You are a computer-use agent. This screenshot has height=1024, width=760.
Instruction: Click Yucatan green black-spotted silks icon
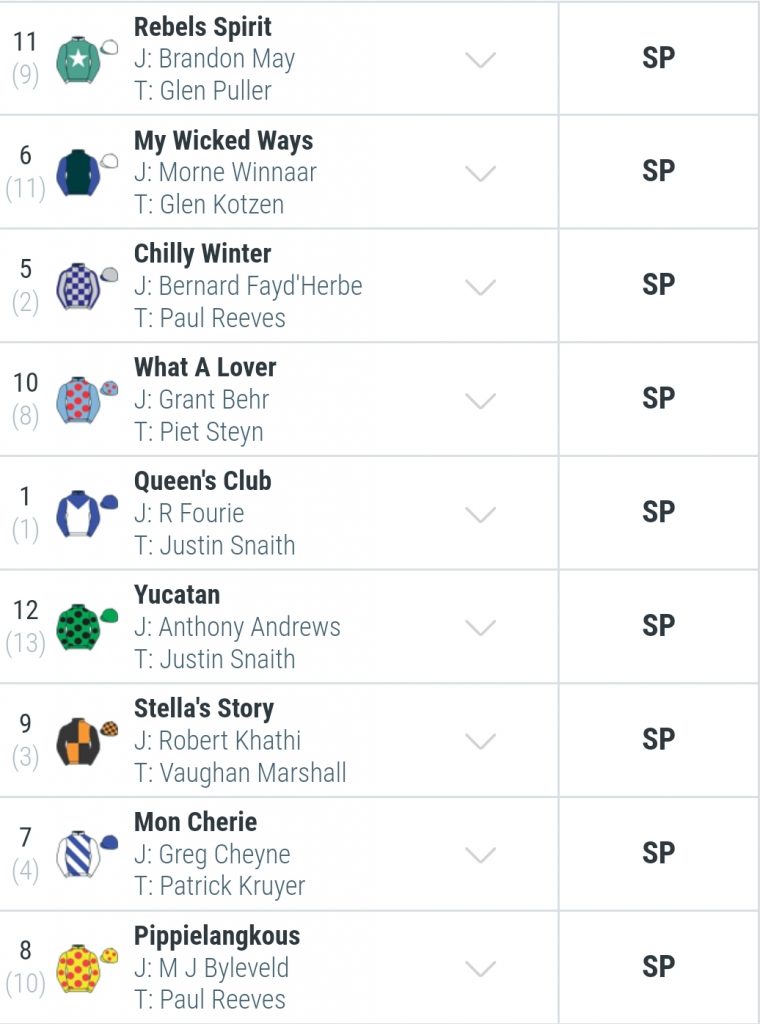[86, 627]
